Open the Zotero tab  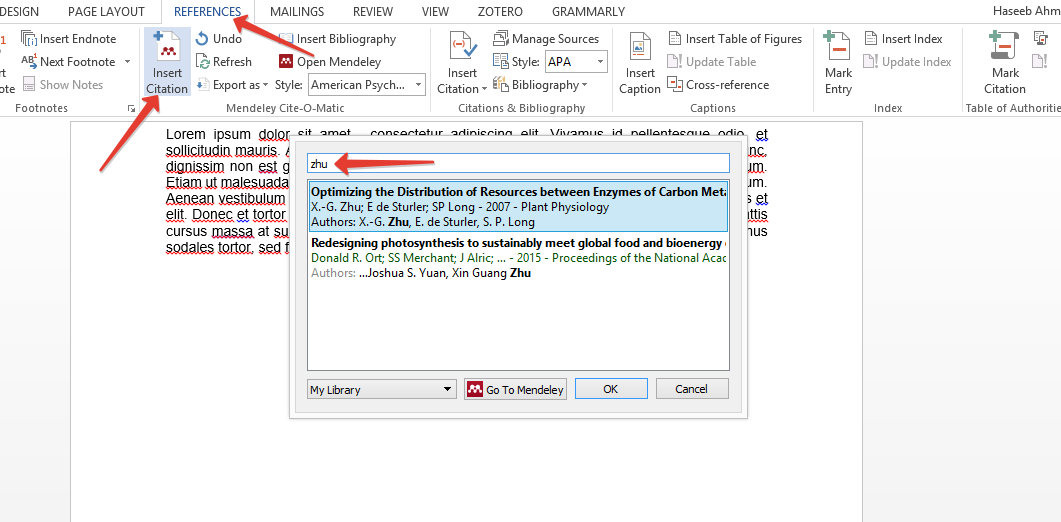(x=500, y=12)
